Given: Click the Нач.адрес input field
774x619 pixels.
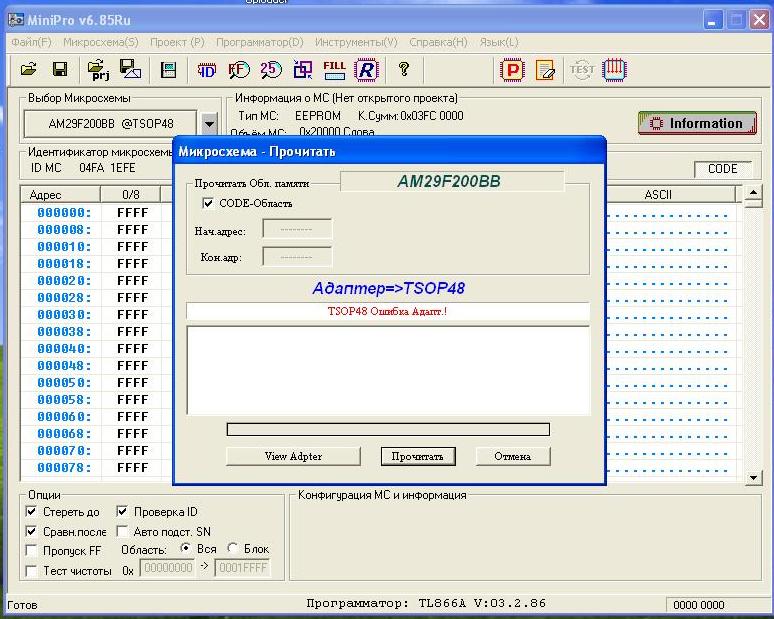Looking at the screenshot, I should 297,230.
